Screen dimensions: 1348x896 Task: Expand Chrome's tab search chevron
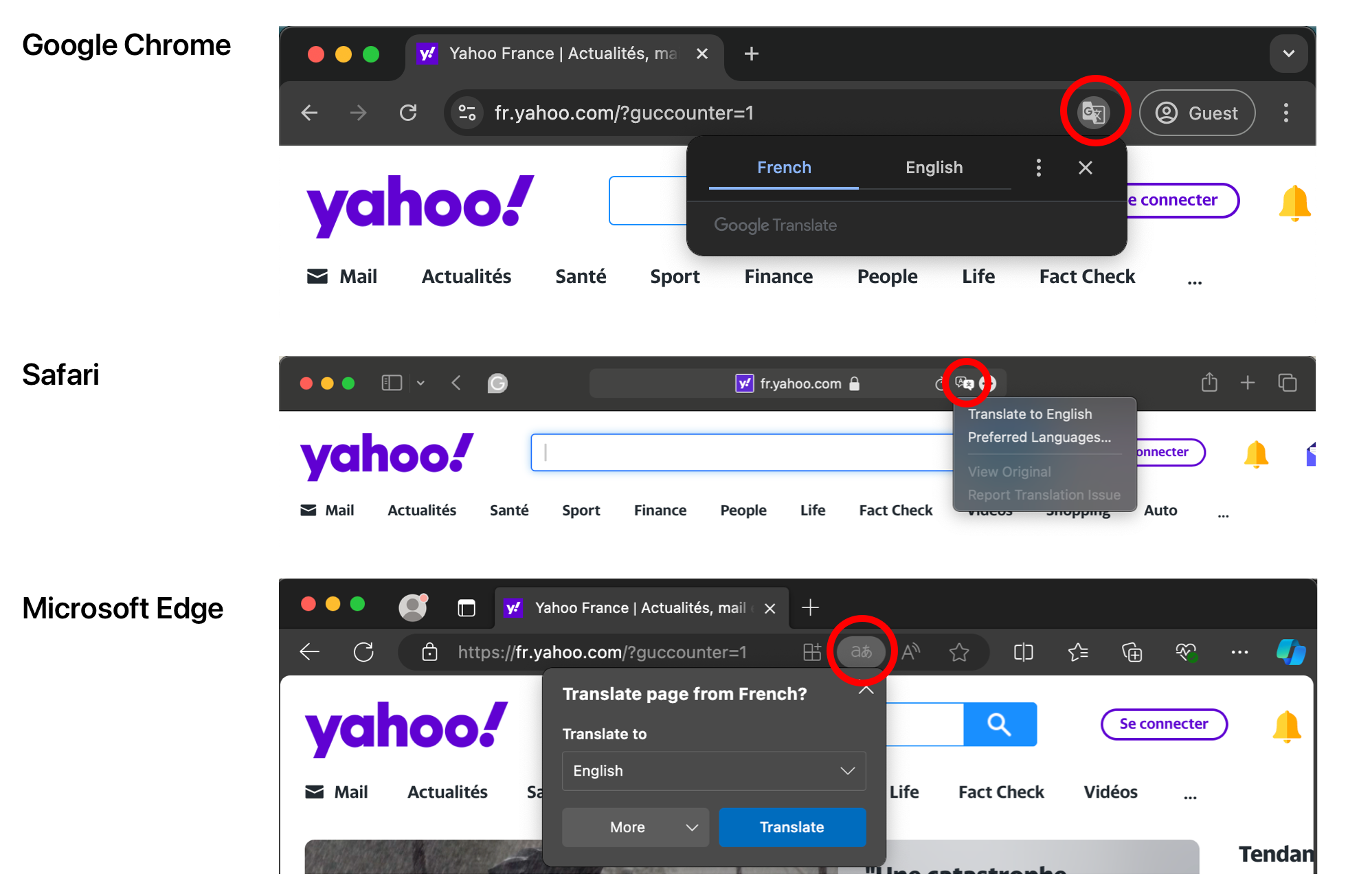[x=1288, y=54]
